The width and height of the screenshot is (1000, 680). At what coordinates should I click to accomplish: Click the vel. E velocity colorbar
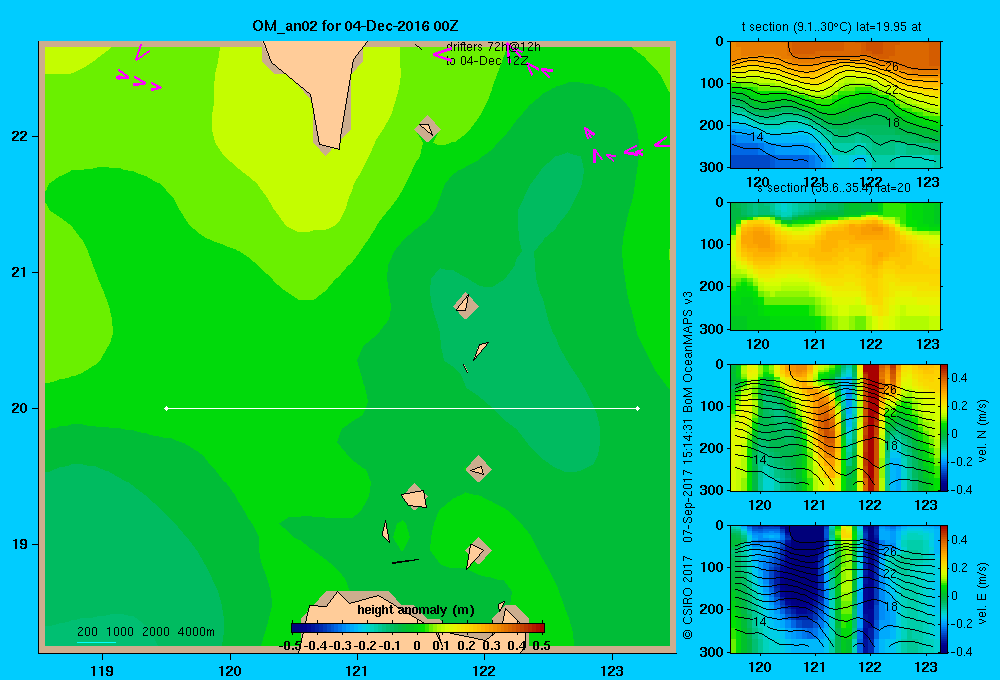click(944, 589)
